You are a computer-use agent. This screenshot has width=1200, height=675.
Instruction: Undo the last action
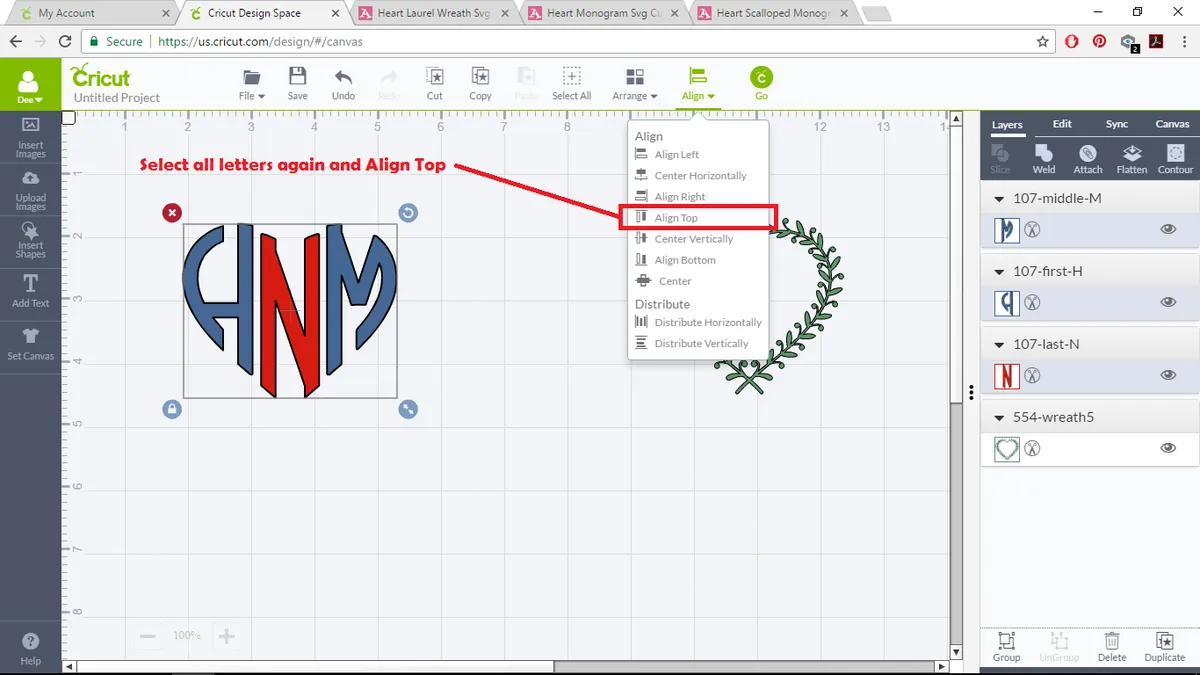(343, 84)
